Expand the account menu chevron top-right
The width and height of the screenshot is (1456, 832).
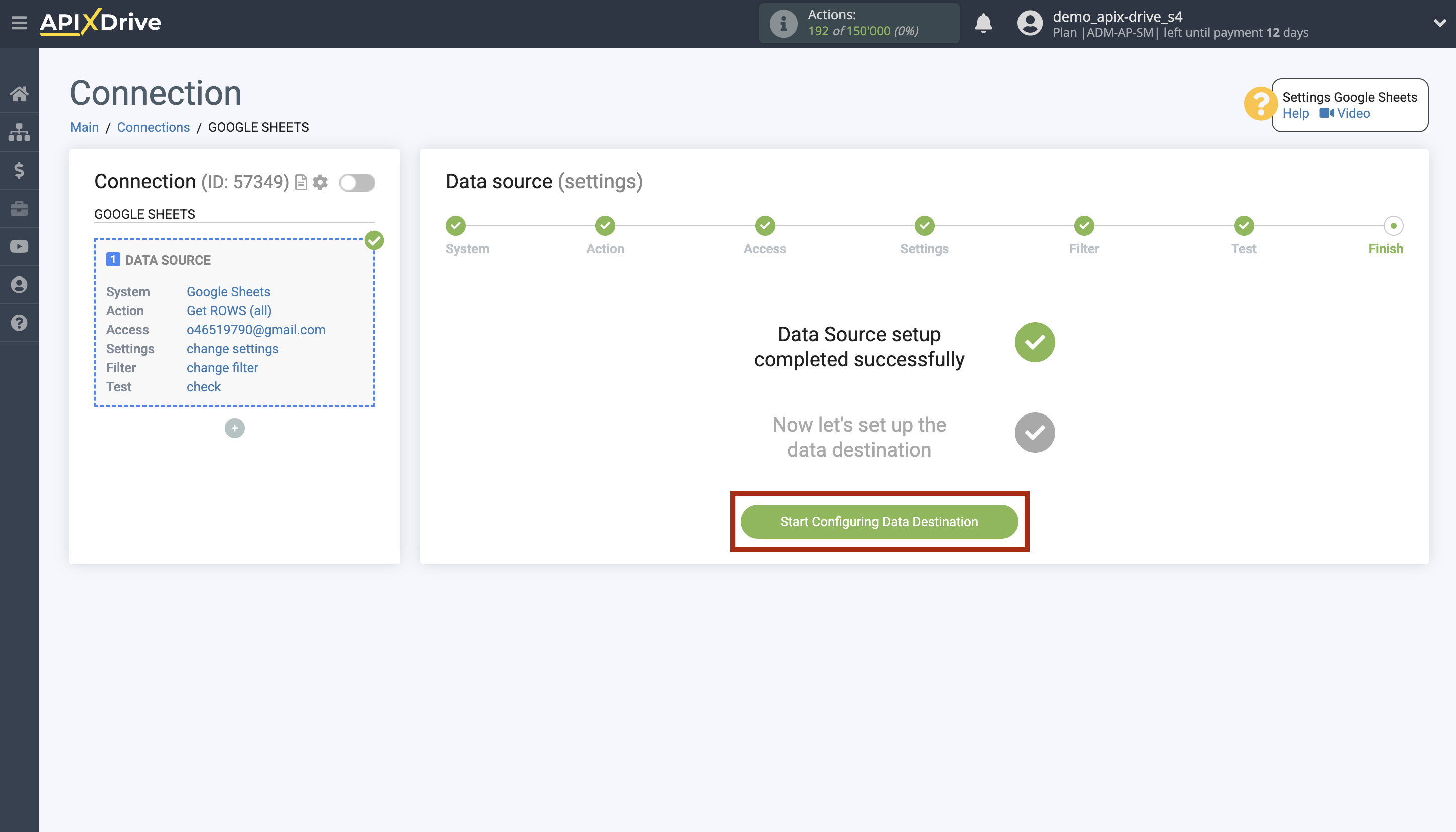1440,24
